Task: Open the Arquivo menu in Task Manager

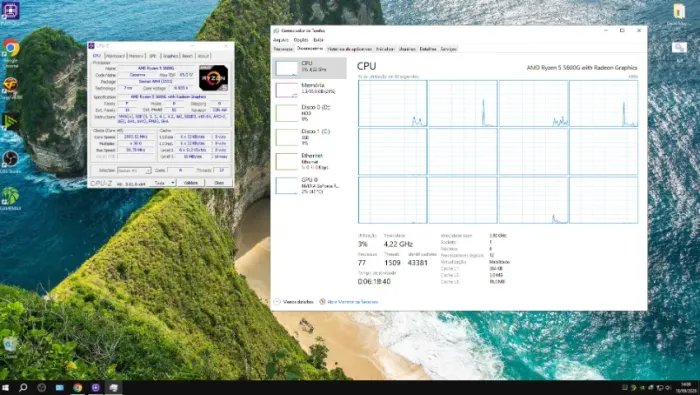Action: pyautogui.click(x=281, y=40)
